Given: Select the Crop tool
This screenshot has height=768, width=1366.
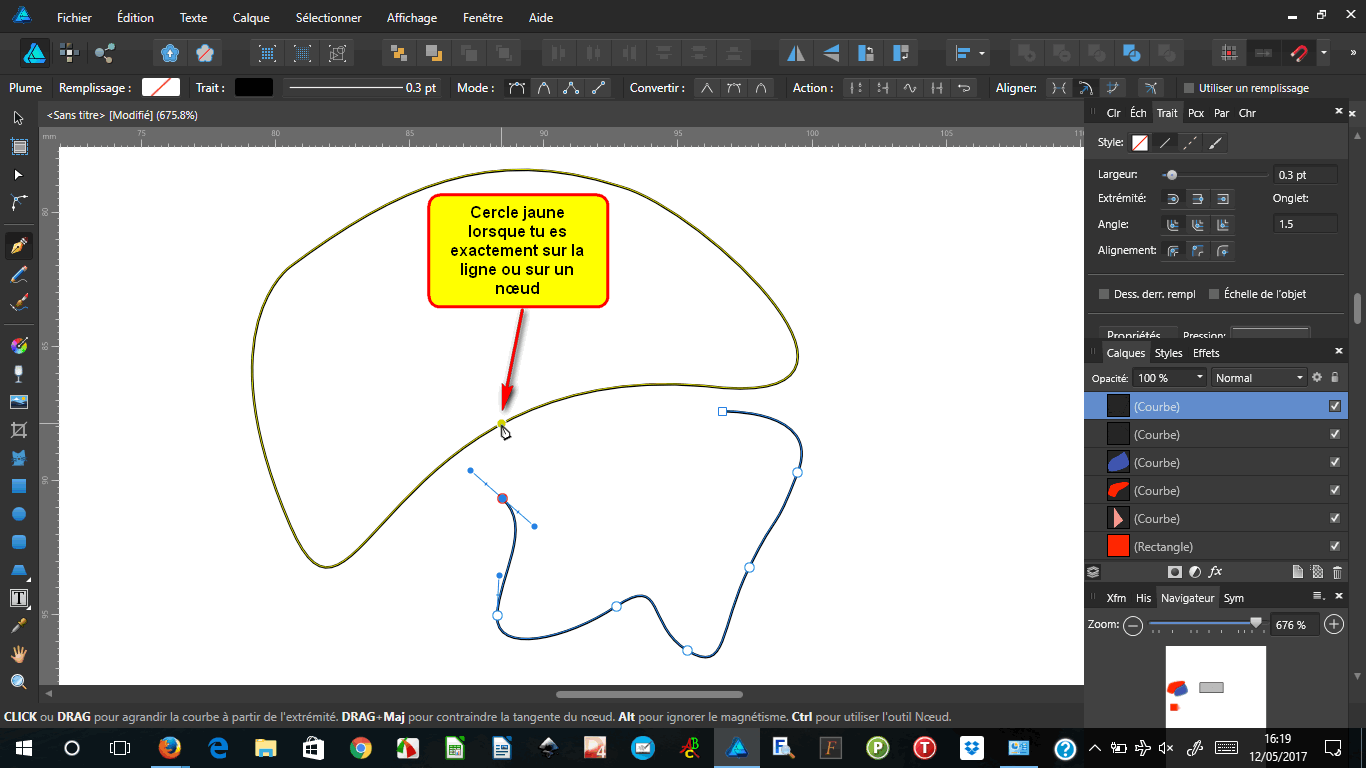Looking at the screenshot, I should coord(18,430).
